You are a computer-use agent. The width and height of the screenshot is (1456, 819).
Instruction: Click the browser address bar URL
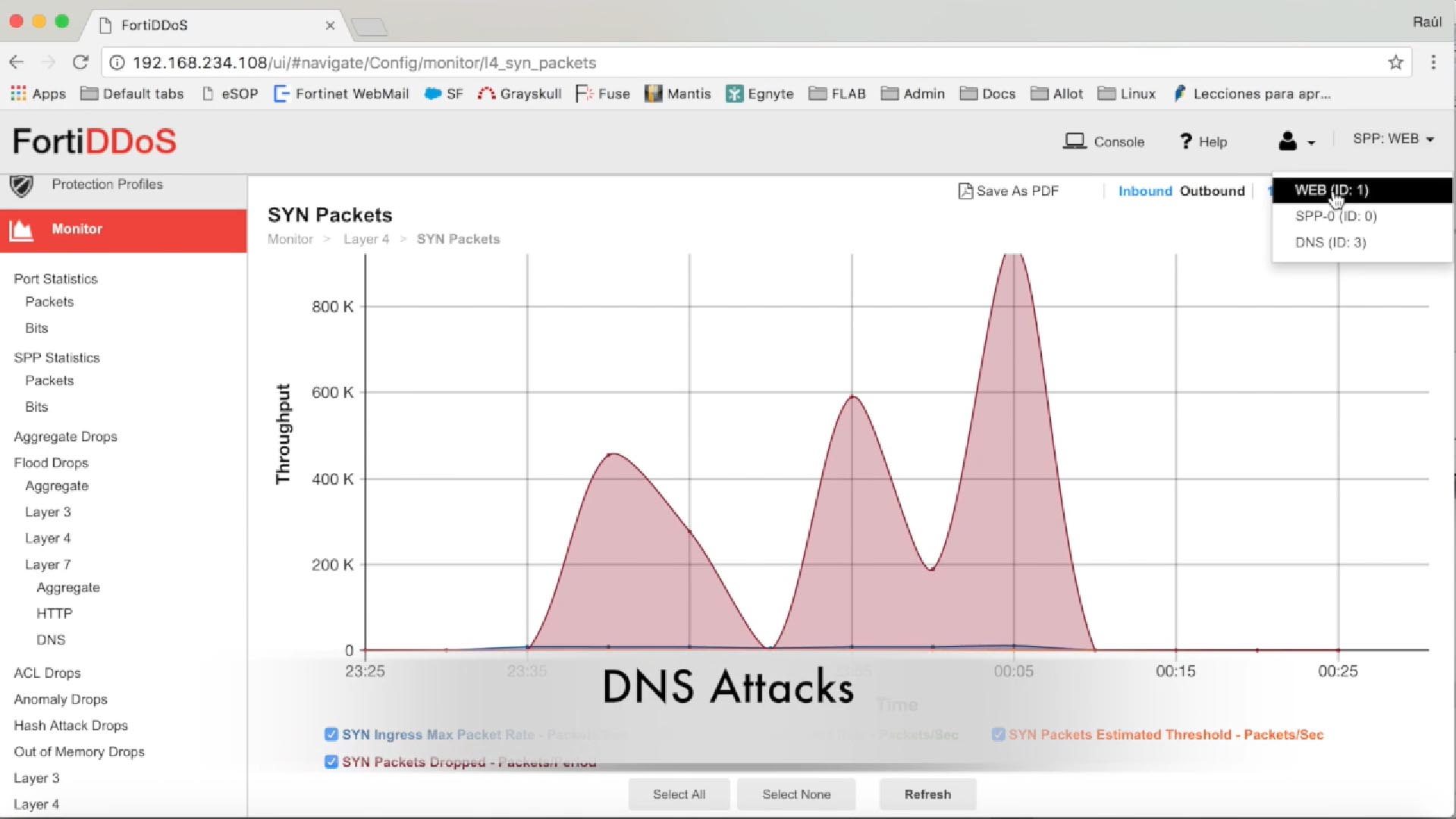[364, 63]
